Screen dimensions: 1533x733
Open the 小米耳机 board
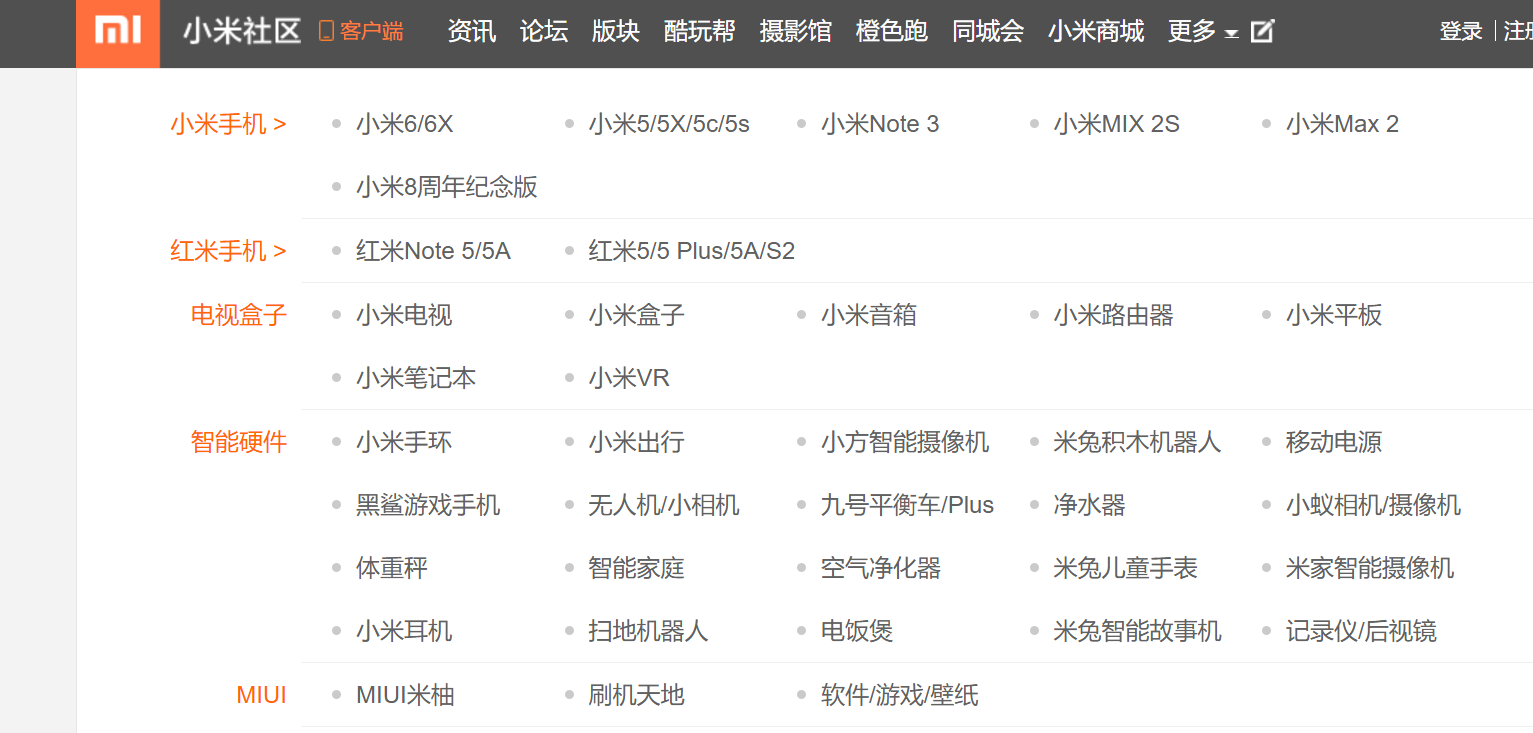coord(404,632)
